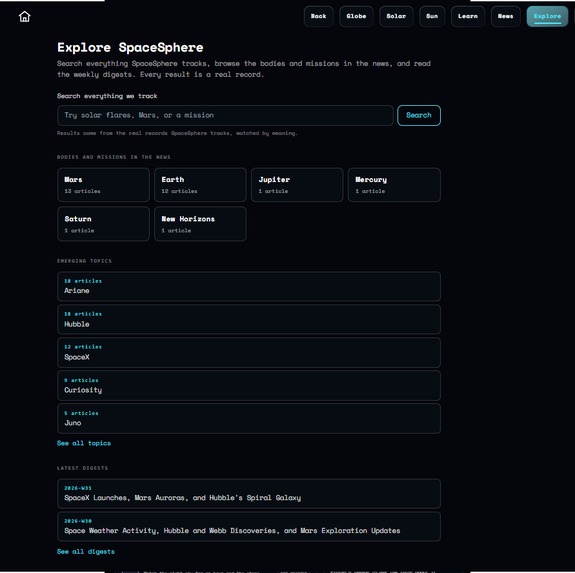Open the 2026-W31 digest on SpaceX Launches

(x=249, y=493)
